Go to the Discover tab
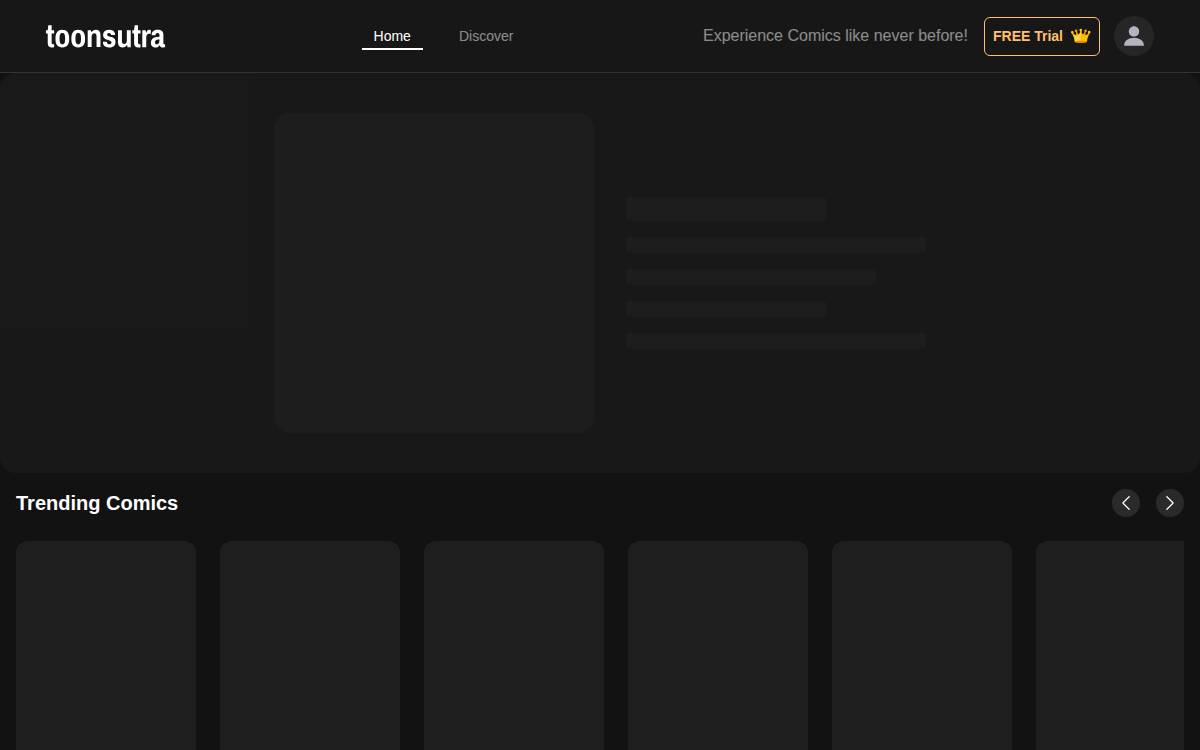 486,36
